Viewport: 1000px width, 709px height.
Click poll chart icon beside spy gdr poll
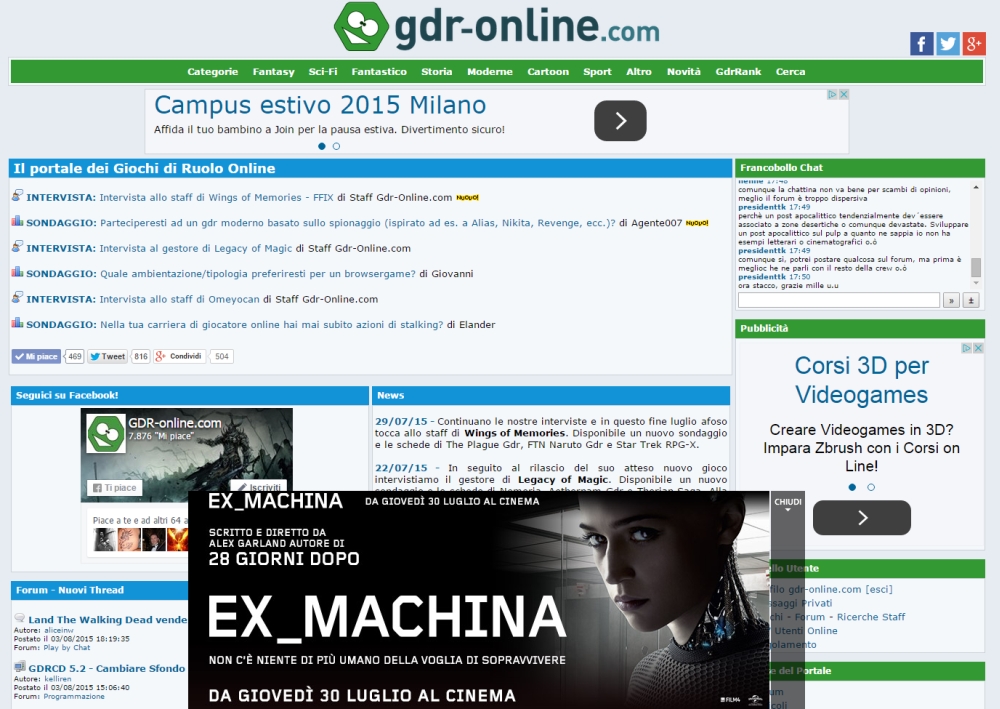(x=17, y=221)
